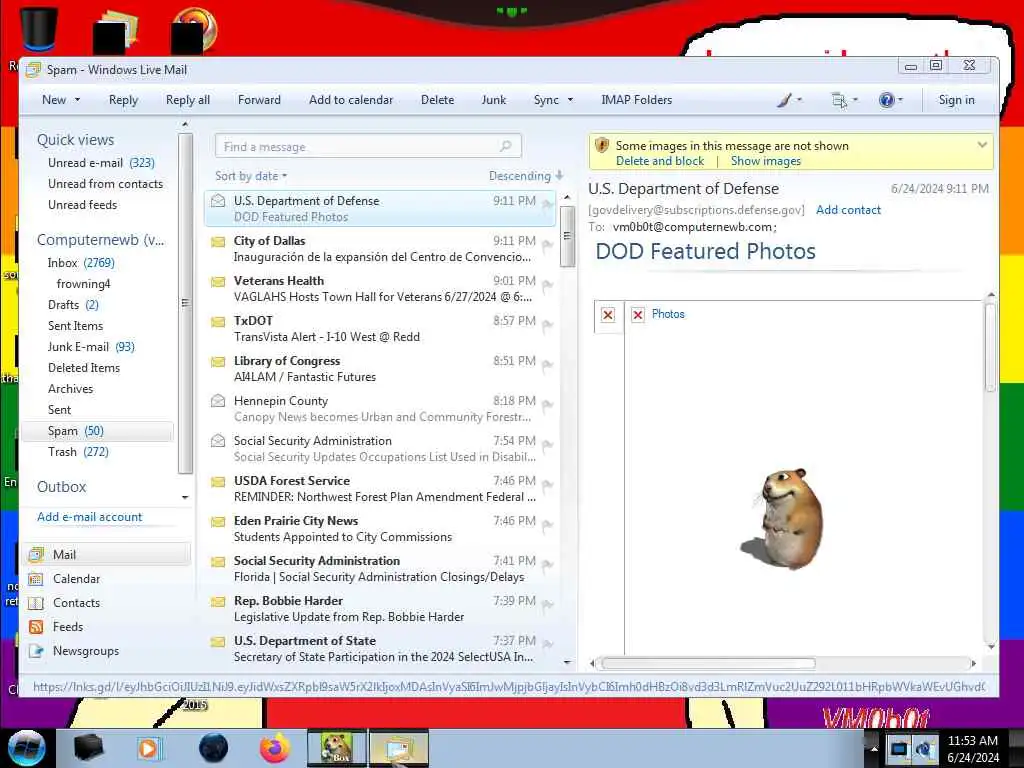Toggle the Descending sort order
This screenshot has width=1024, height=768.
pos(526,176)
